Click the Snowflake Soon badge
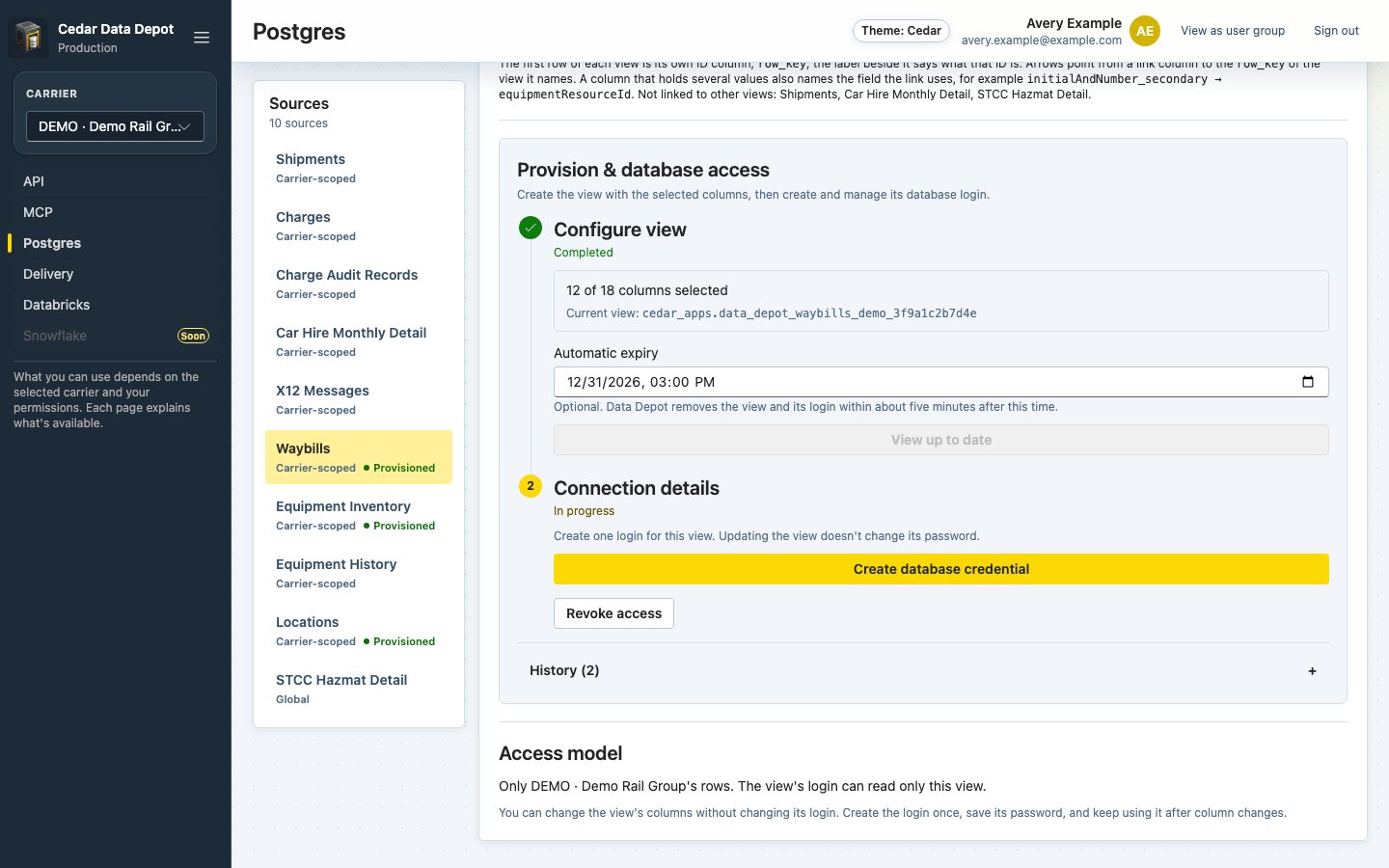1389x868 pixels. tap(193, 336)
